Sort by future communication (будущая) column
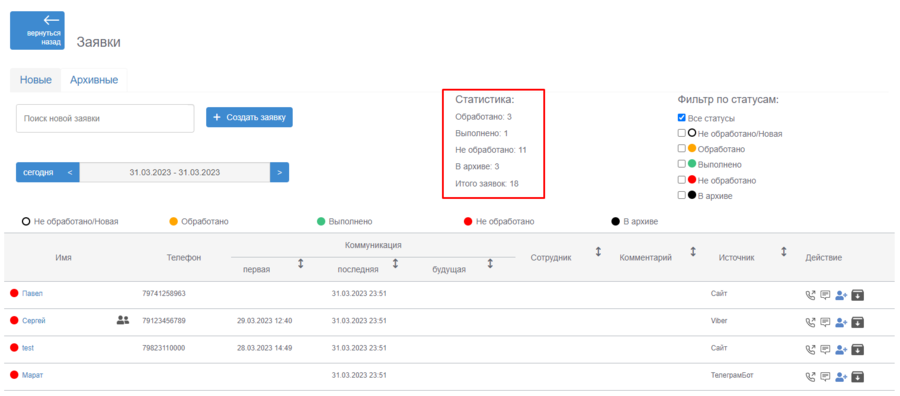 coord(490,264)
